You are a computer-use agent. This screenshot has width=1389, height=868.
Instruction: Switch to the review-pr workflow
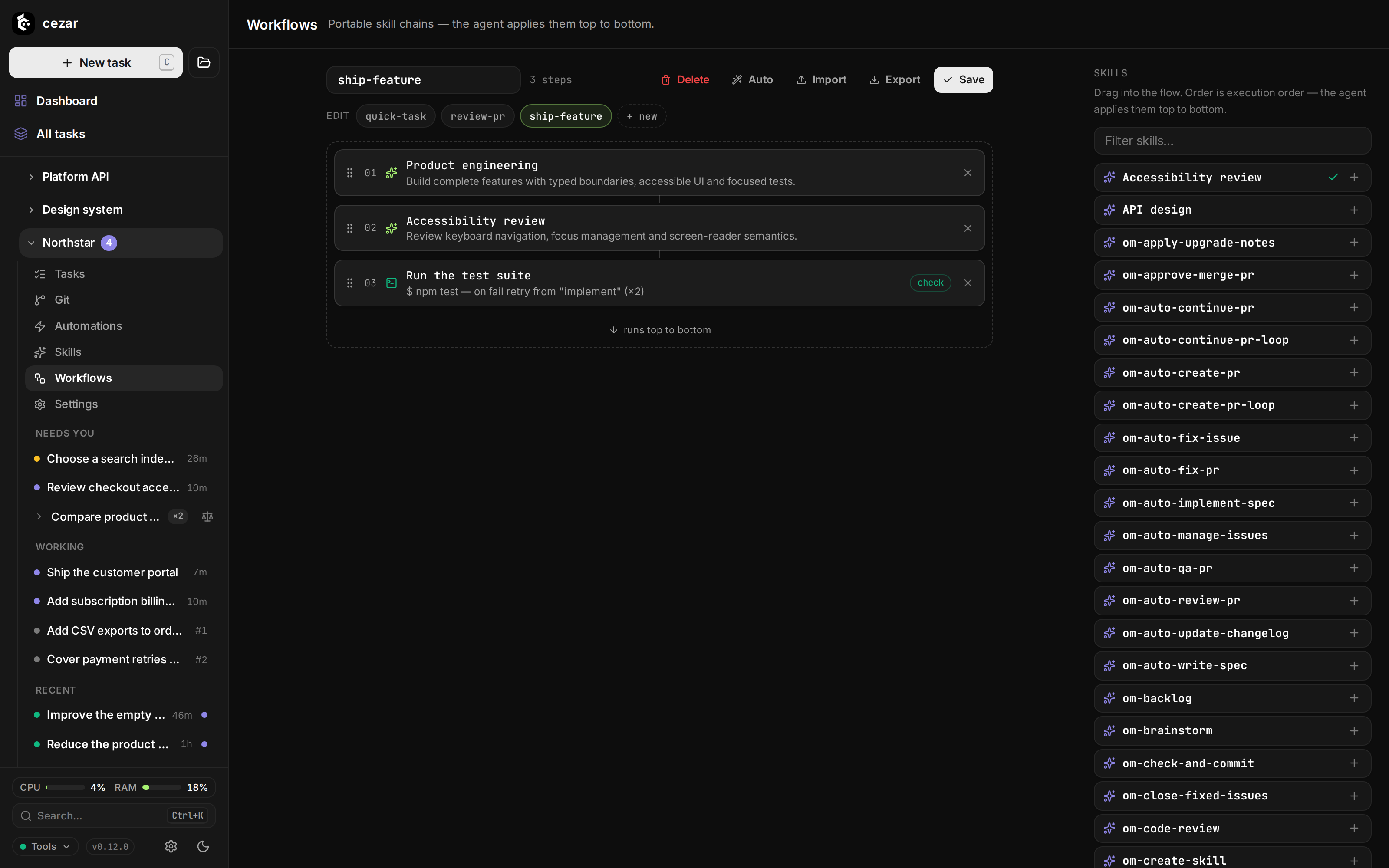[x=477, y=116]
